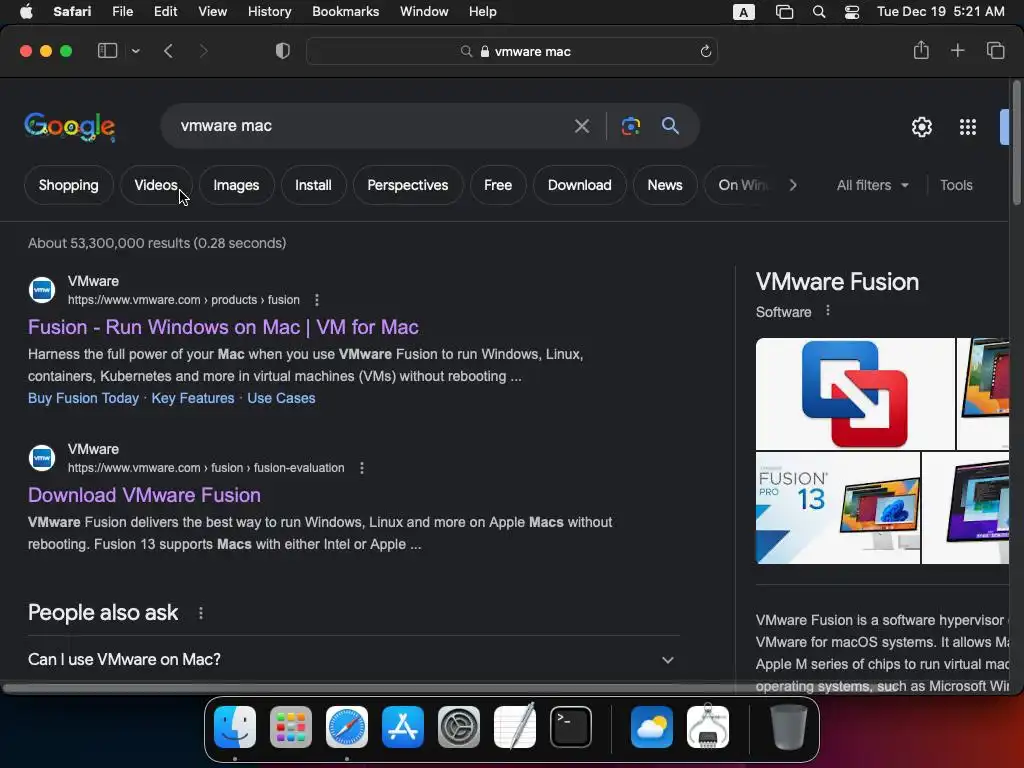Open 'Download VMware Fusion' result link
Screen dimensions: 1024x768
[144, 495]
